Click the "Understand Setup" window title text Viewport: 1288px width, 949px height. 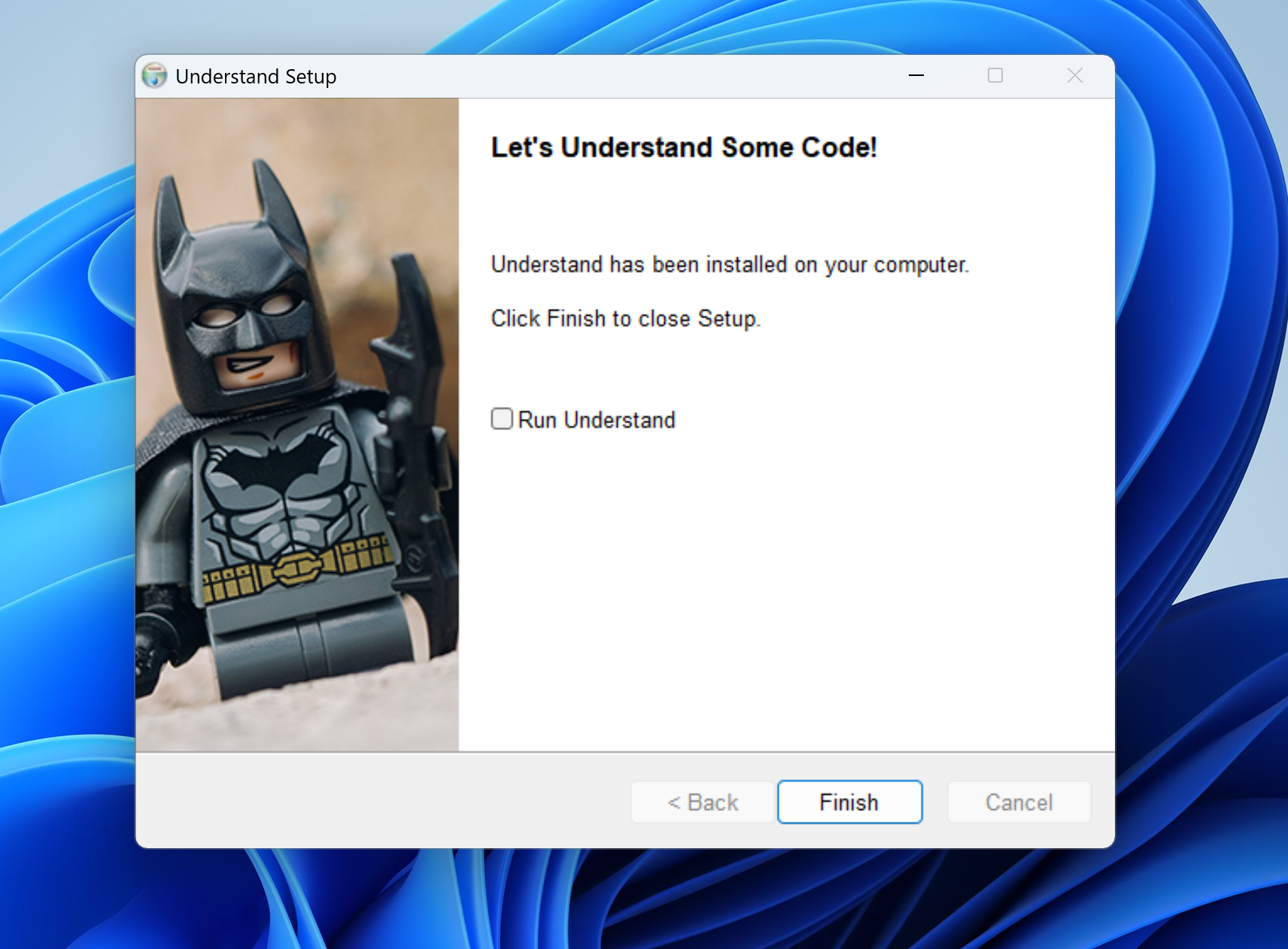coord(256,77)
